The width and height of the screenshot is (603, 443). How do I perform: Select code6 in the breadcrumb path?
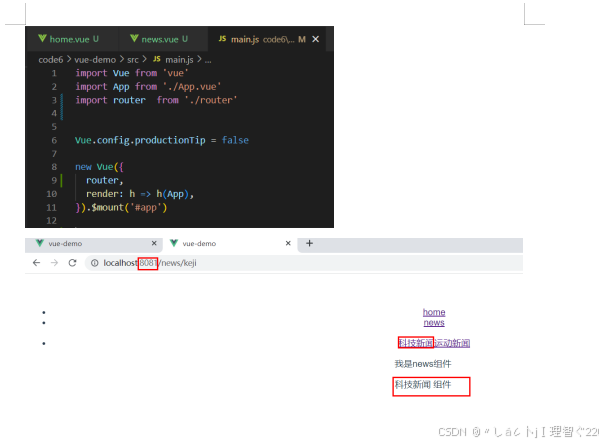pos(50,60)
